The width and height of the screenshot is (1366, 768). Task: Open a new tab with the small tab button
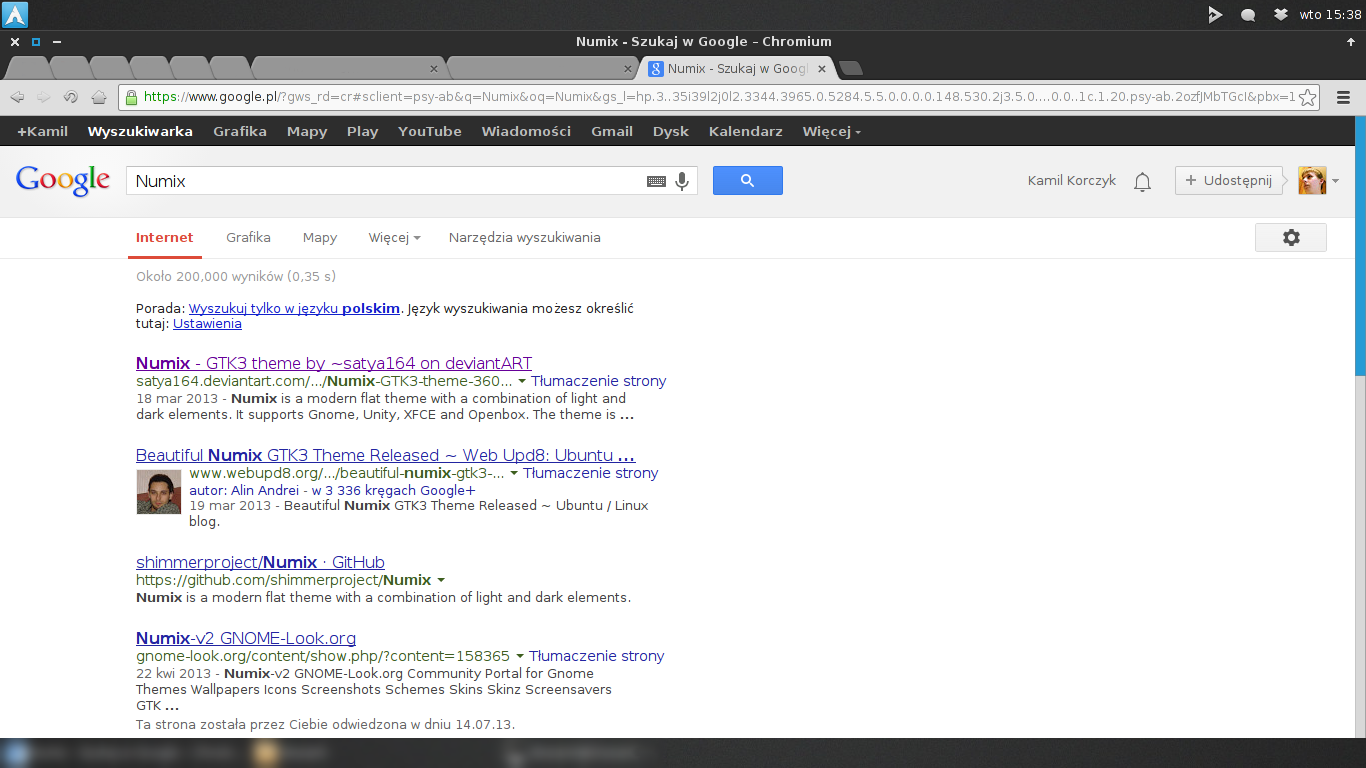pos(851,68)
